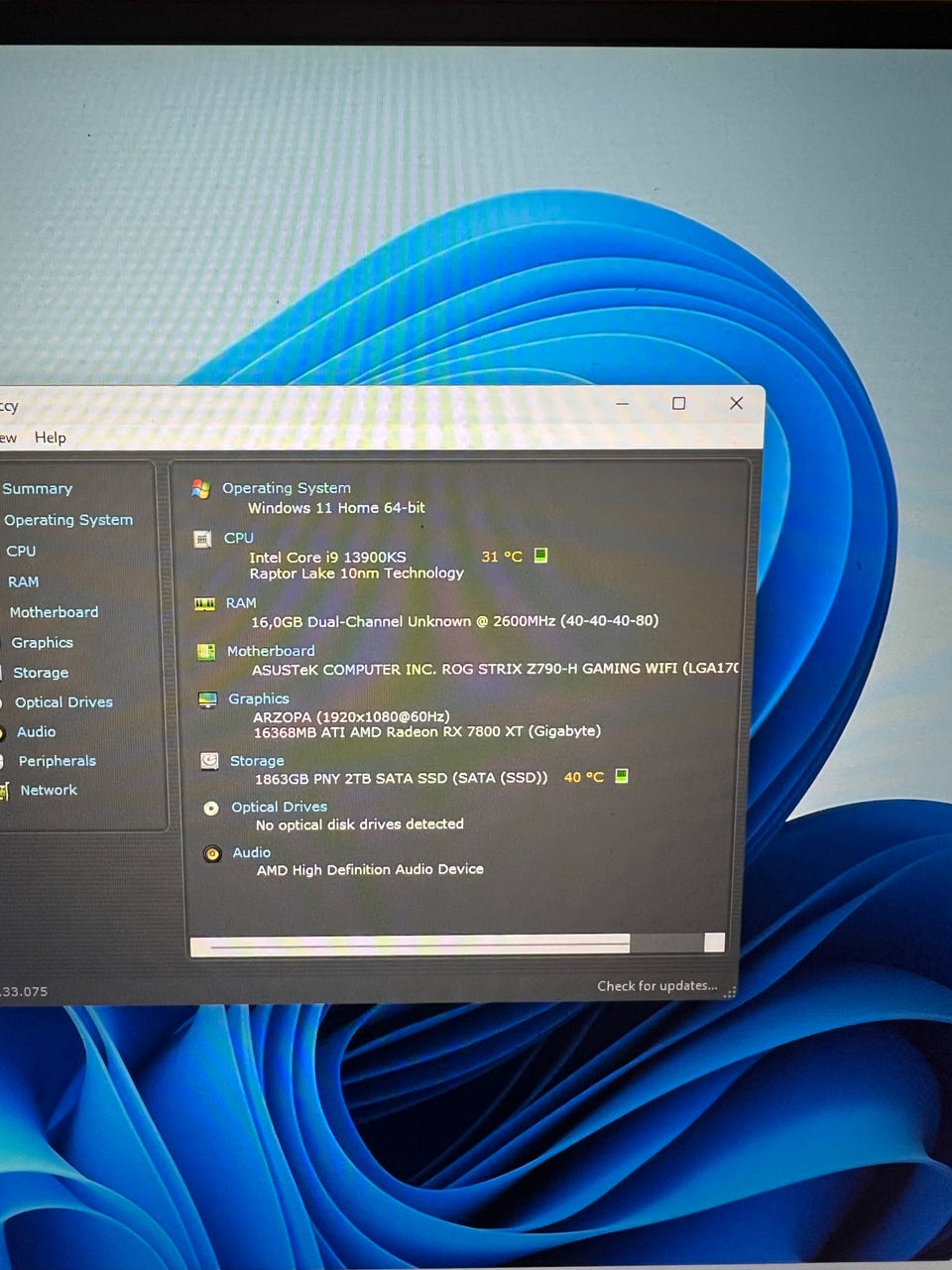
Task: Click the AMD High Definition Audio Device text
Action: [371, 870]
